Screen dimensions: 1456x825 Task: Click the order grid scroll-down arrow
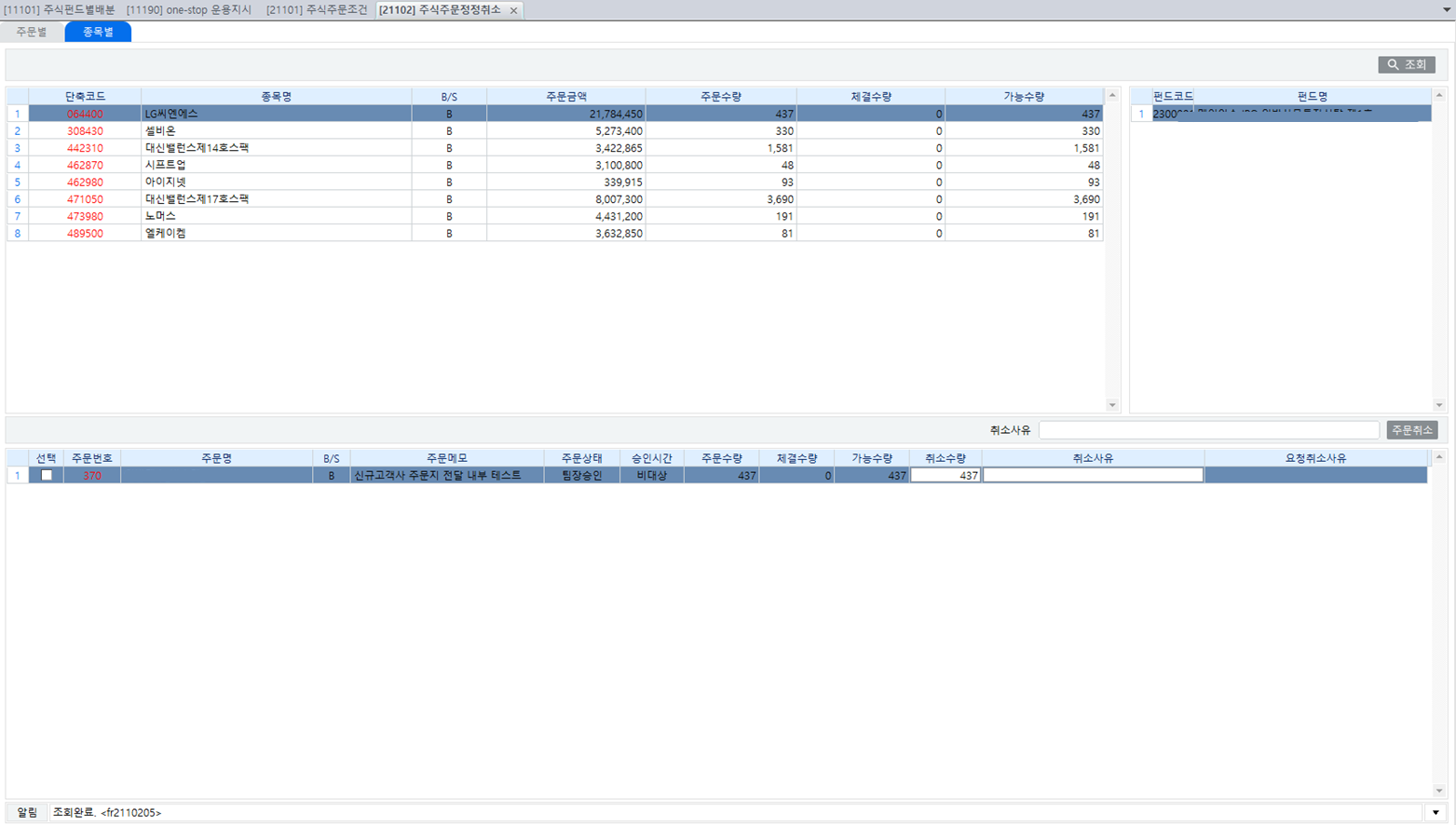(1438, 791)
